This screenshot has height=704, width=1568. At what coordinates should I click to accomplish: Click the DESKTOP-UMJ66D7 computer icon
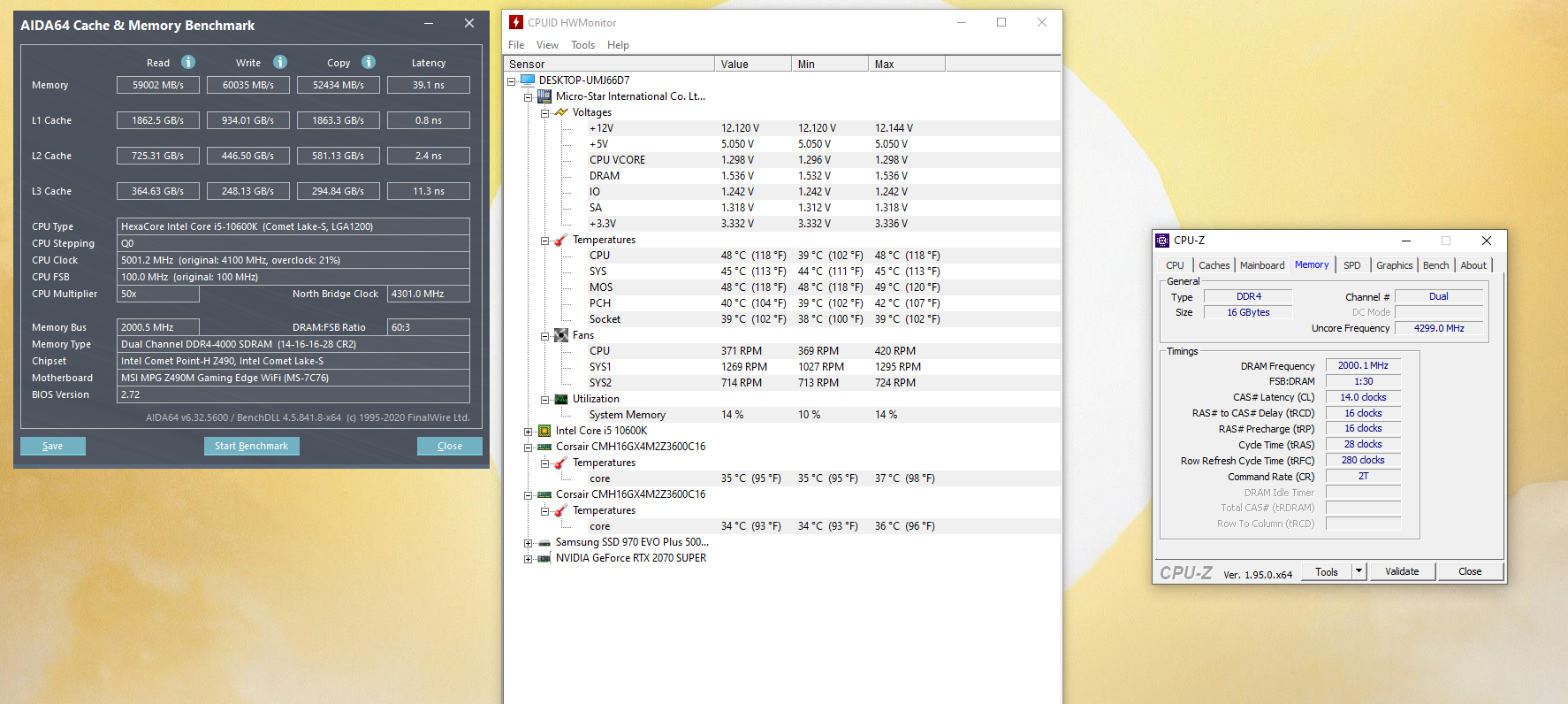528,80
